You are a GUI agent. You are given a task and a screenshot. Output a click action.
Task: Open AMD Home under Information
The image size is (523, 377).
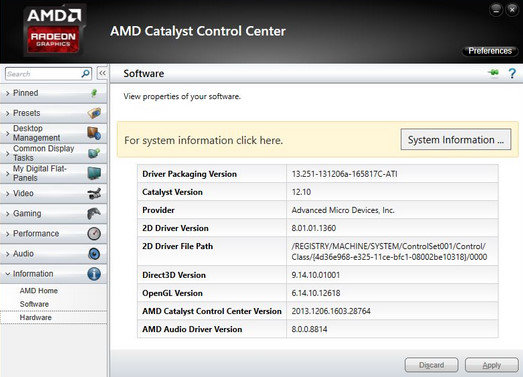[39, 291]
